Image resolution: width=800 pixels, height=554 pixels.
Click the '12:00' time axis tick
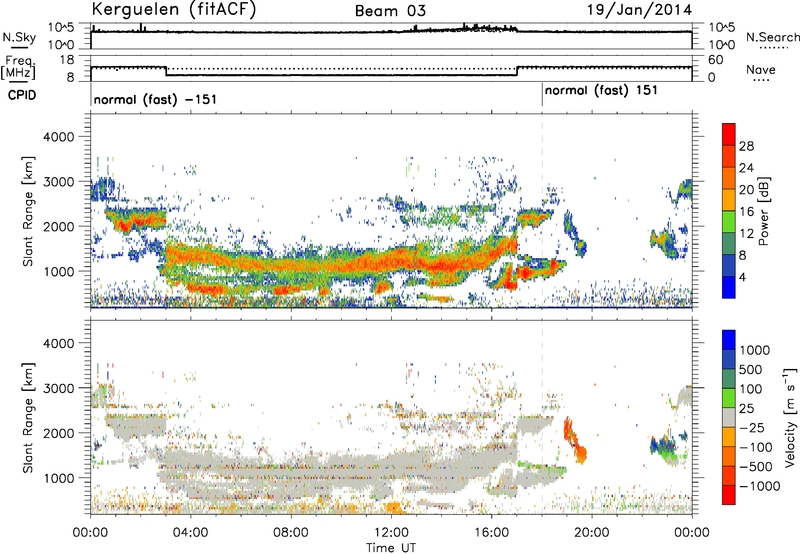[x=391, y=533]
